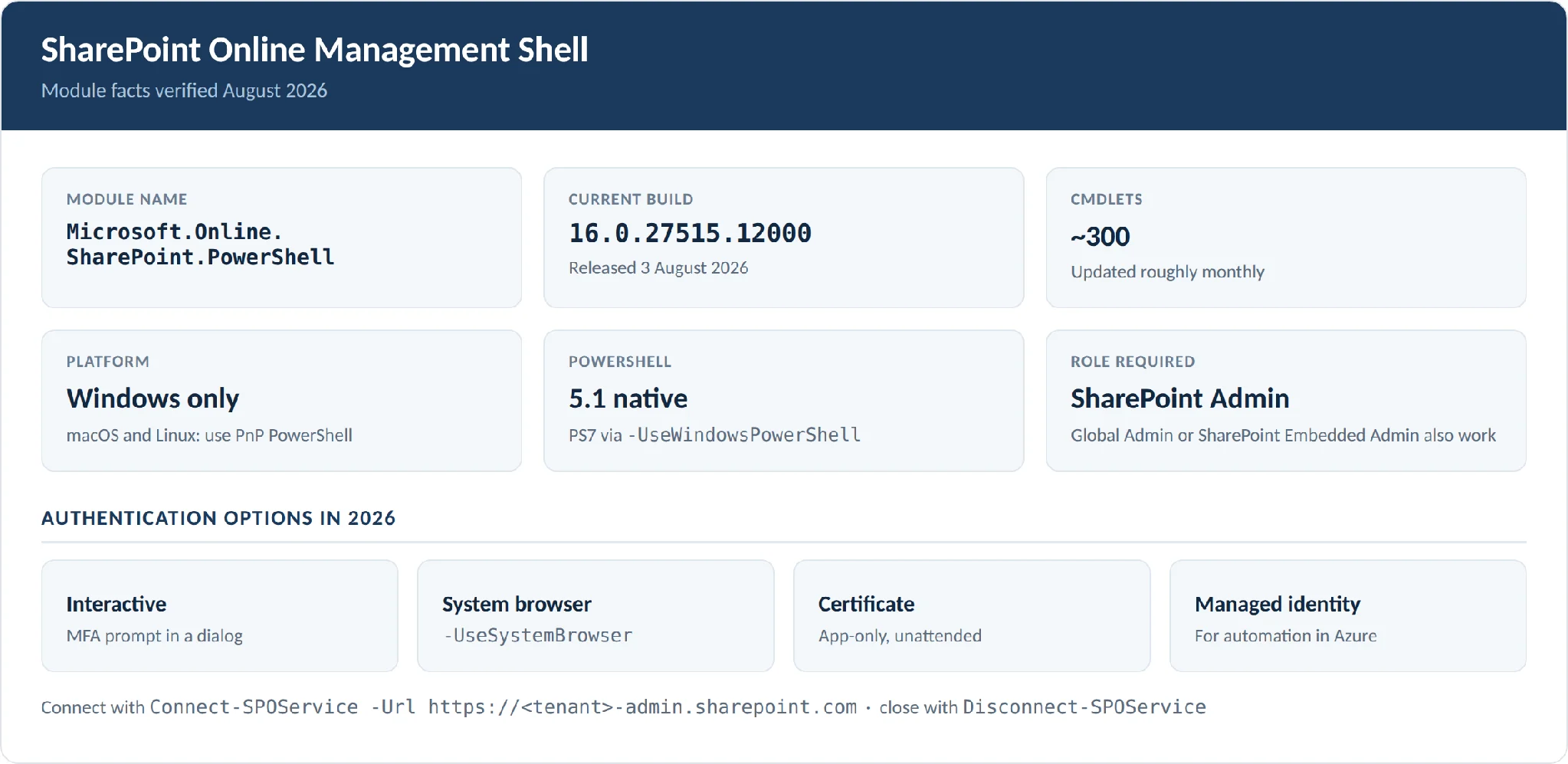This screenshot has width=1568, height=764.
Task: Click the 'Disconnect-SPOService' command text
Action: pyautogui.click(x=1084, y=707)
